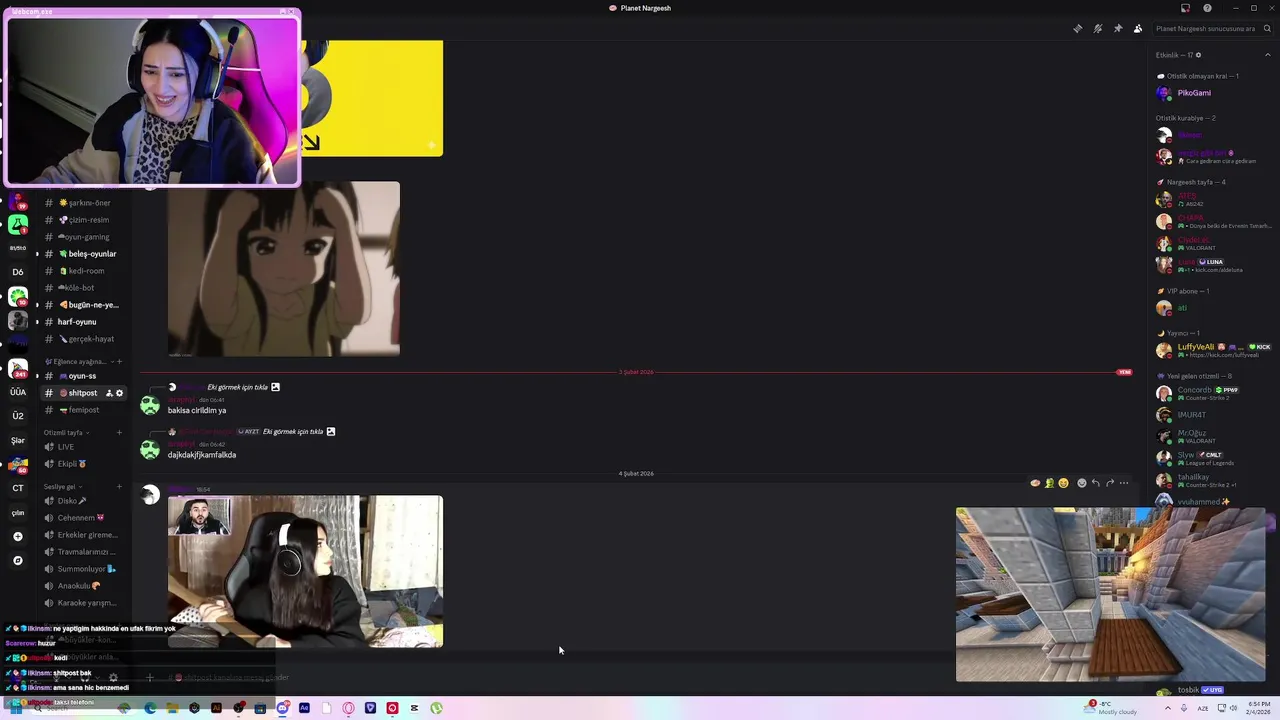Open message attachment plus button

pos(150,677)
